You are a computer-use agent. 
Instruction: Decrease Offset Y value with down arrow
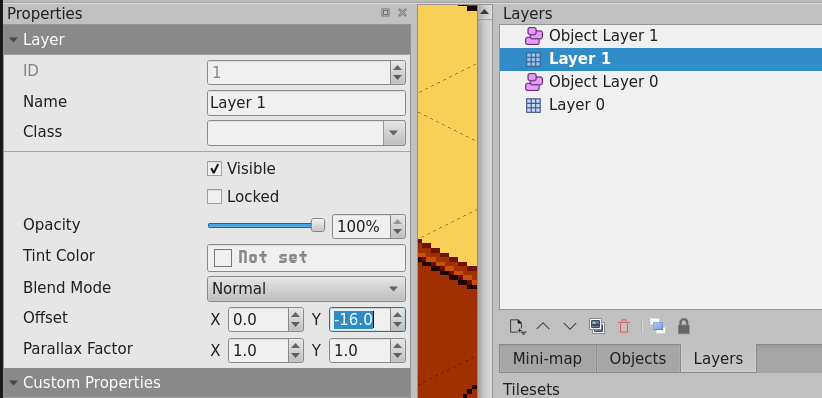[x=397, y=325]
